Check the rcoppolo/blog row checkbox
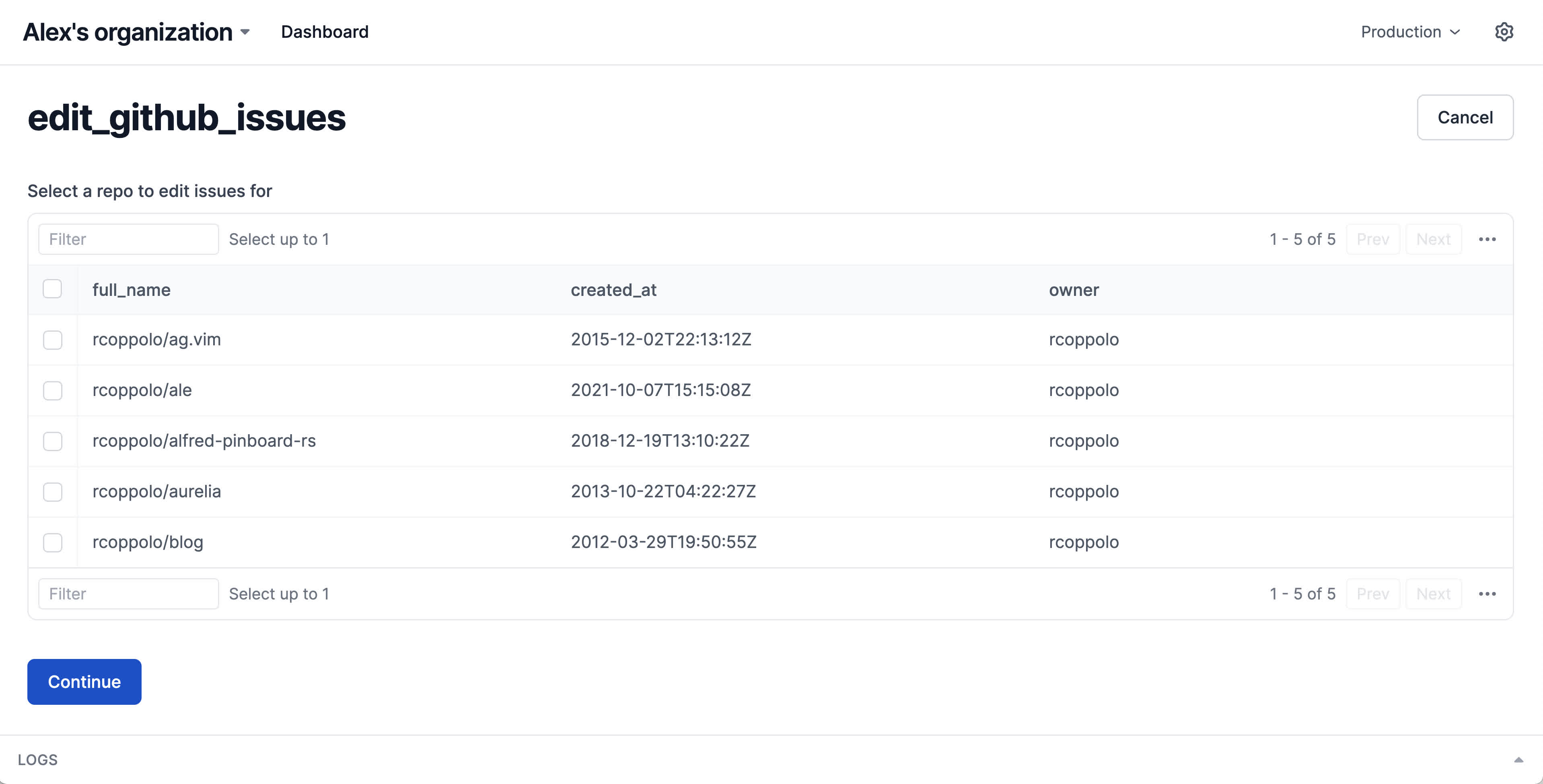Viewport: 1543px width, 784px height. tap(53, 543)
